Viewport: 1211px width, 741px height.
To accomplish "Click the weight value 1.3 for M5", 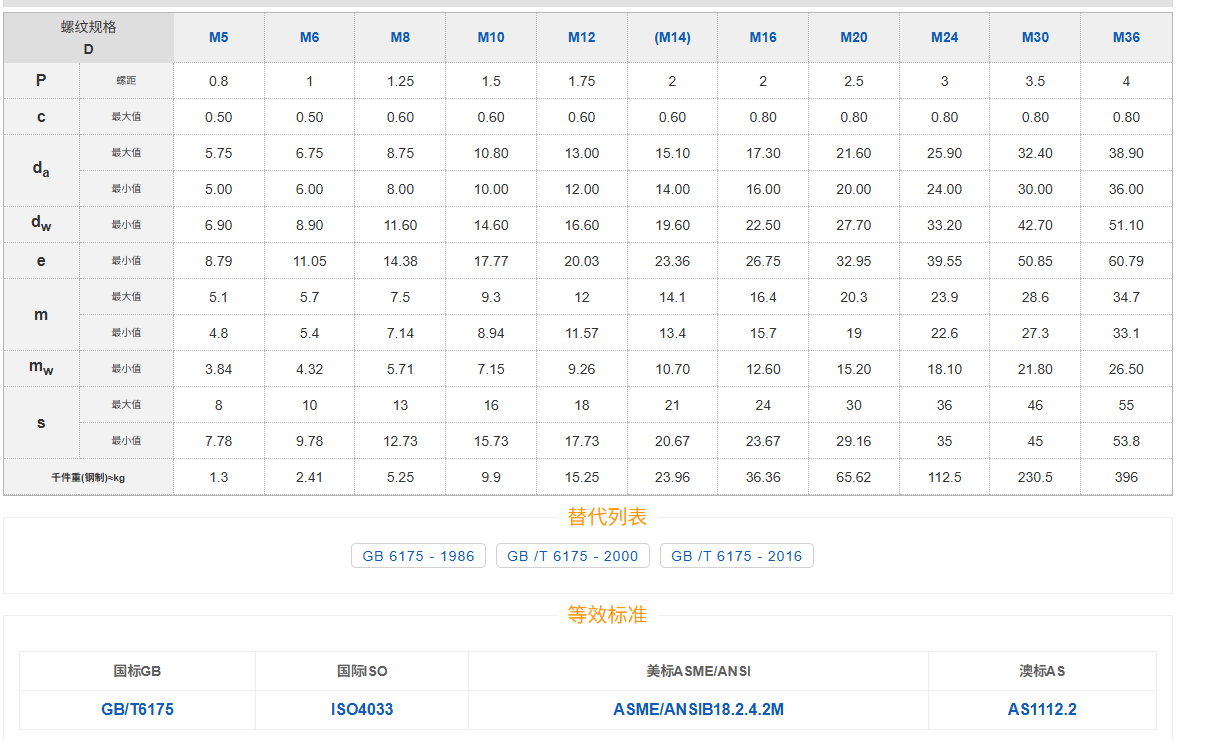I will [219, 477].
